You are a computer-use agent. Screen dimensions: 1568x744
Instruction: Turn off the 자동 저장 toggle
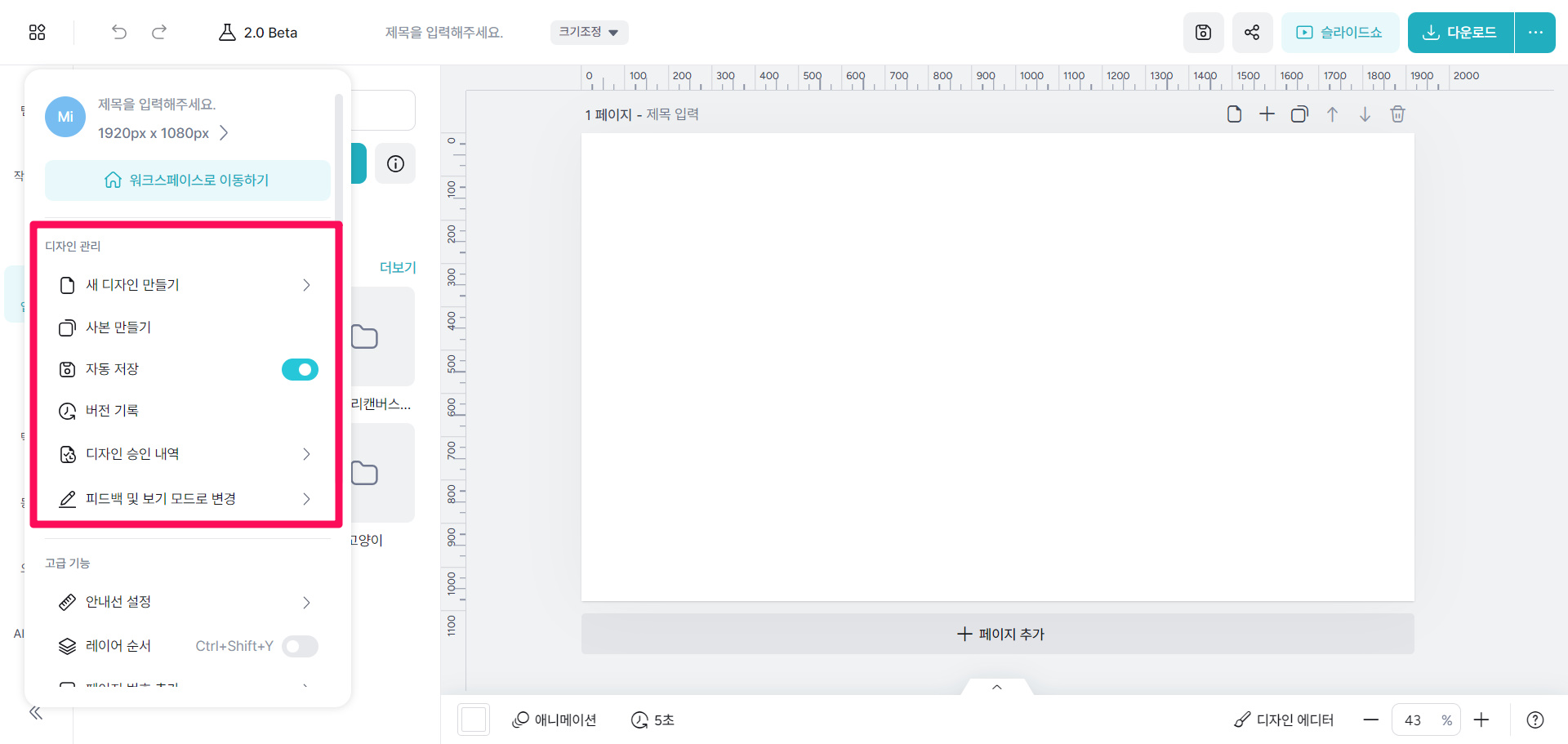pos(300,369)
